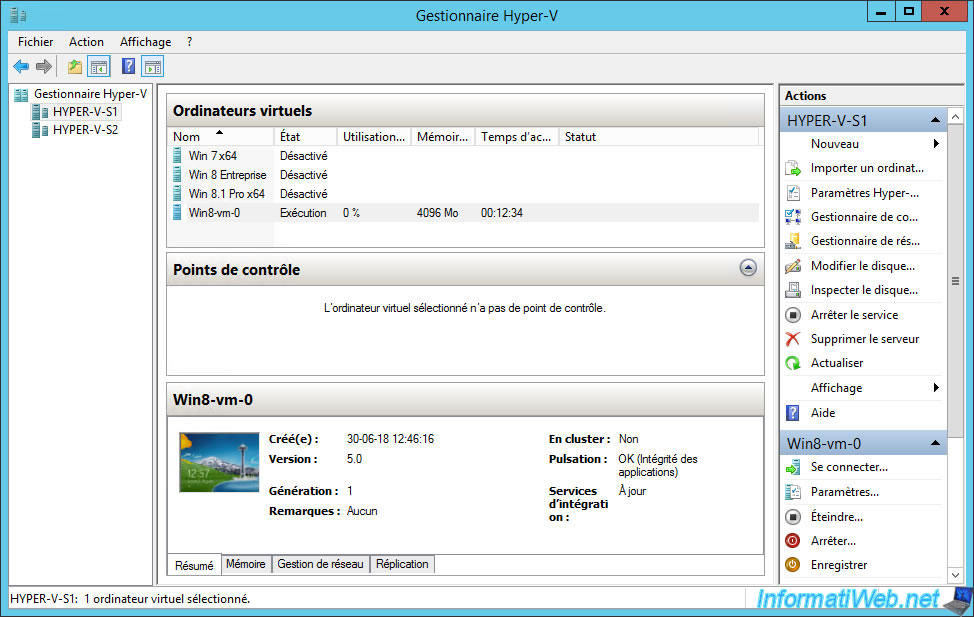Open the Affichage menu in menu bar
This screenshot has height=617, width=974.
pyautogui.click(x=145, y=42)
